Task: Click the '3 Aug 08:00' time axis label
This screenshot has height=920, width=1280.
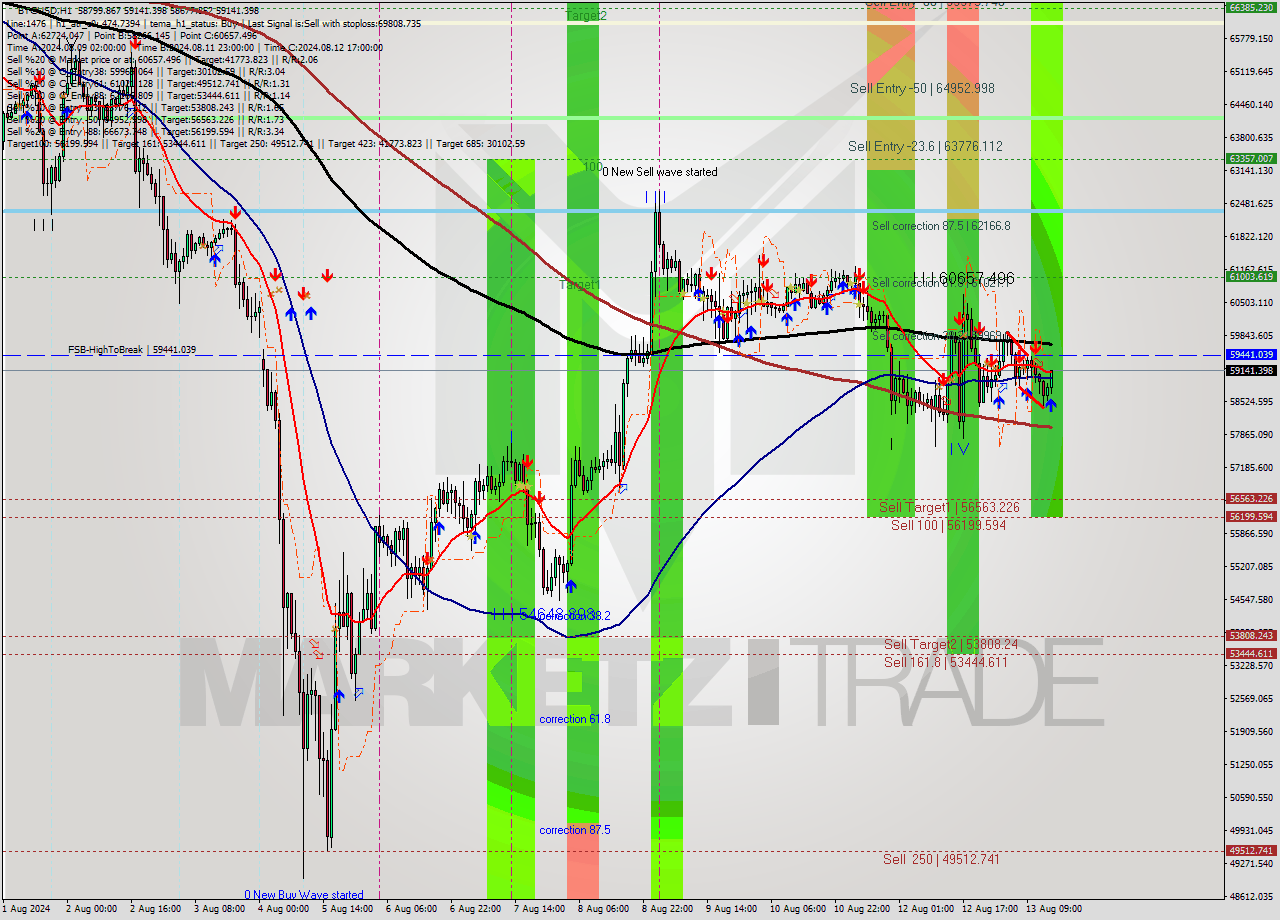Action: coord(218,910)
